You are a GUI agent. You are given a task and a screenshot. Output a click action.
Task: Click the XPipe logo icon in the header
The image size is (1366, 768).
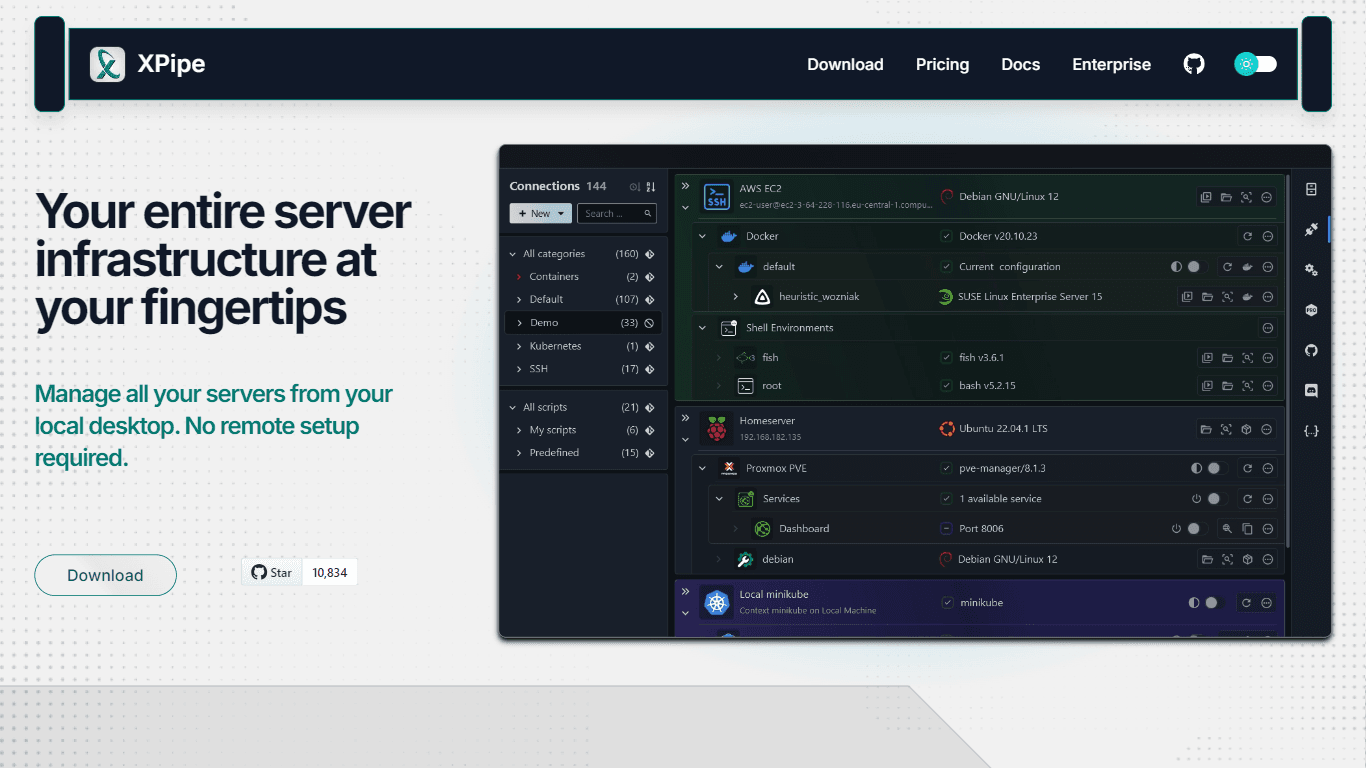107,64
